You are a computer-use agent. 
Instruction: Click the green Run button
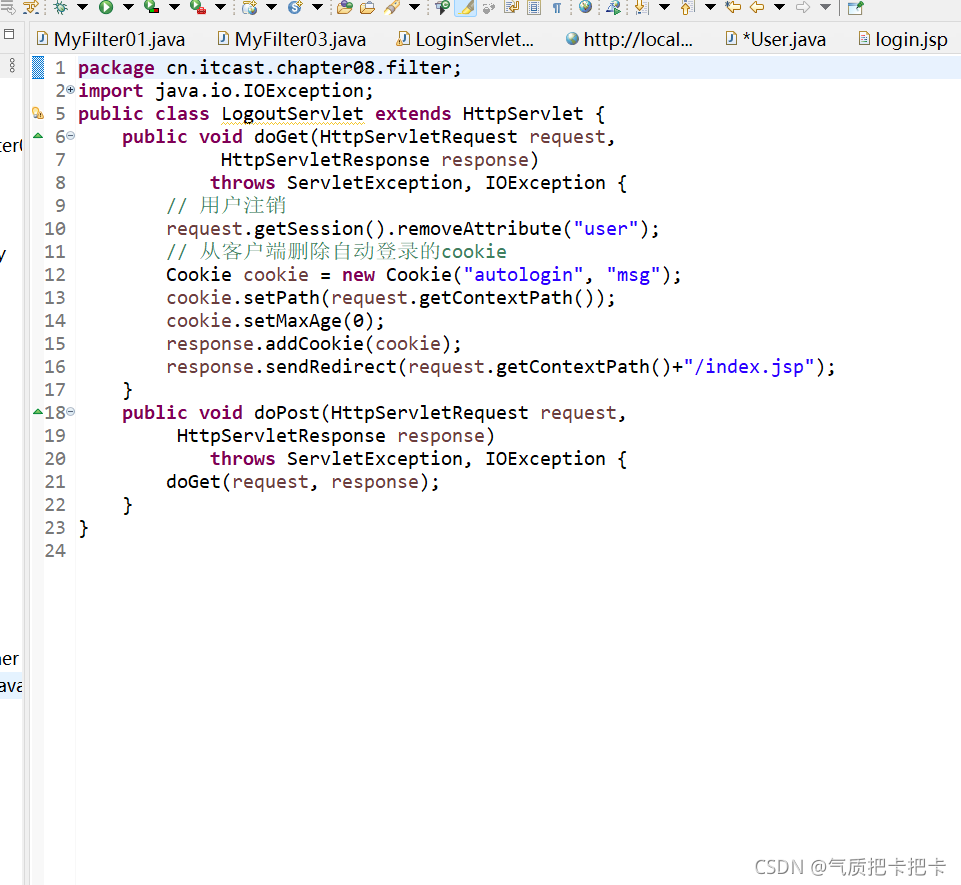106,7
